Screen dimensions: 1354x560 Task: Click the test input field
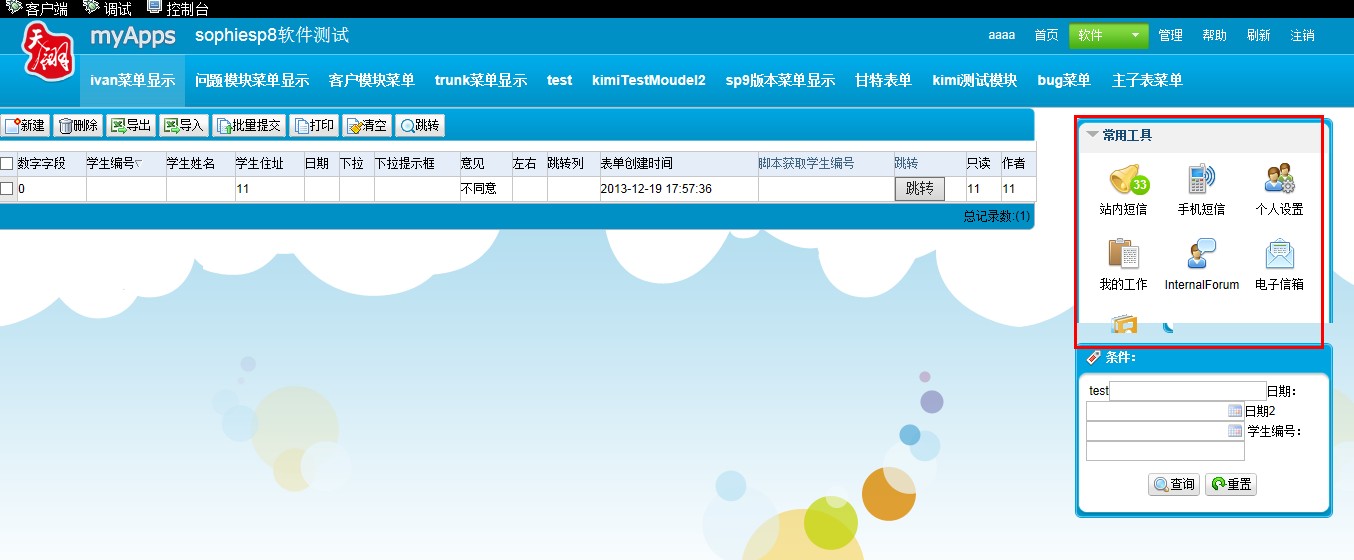point(1188,391)
